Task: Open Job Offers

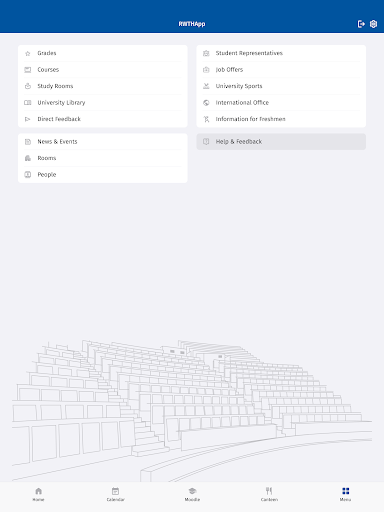Action: click(281, 70)
